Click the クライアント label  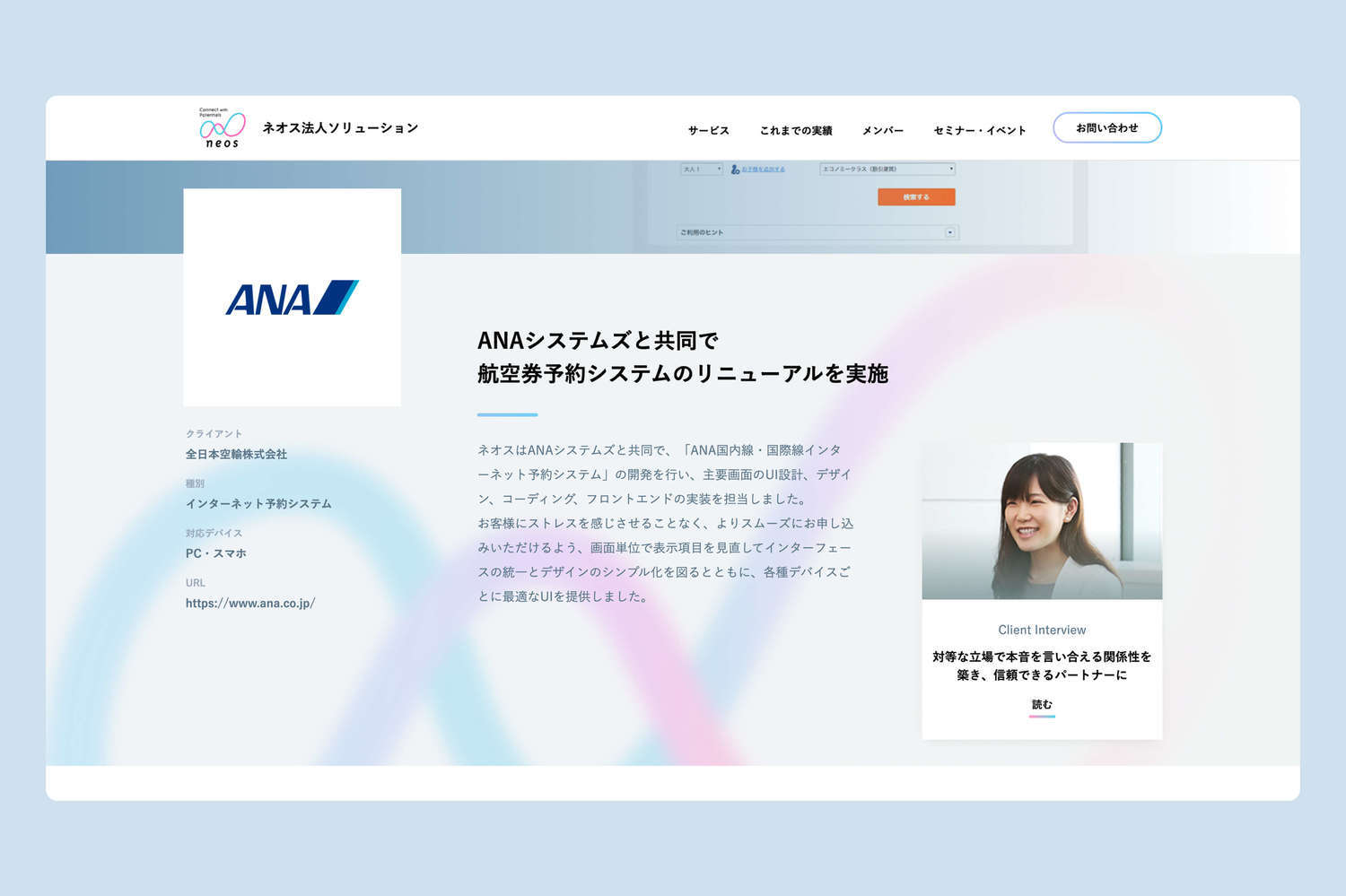pyautogui.click(x=214, y=434)
